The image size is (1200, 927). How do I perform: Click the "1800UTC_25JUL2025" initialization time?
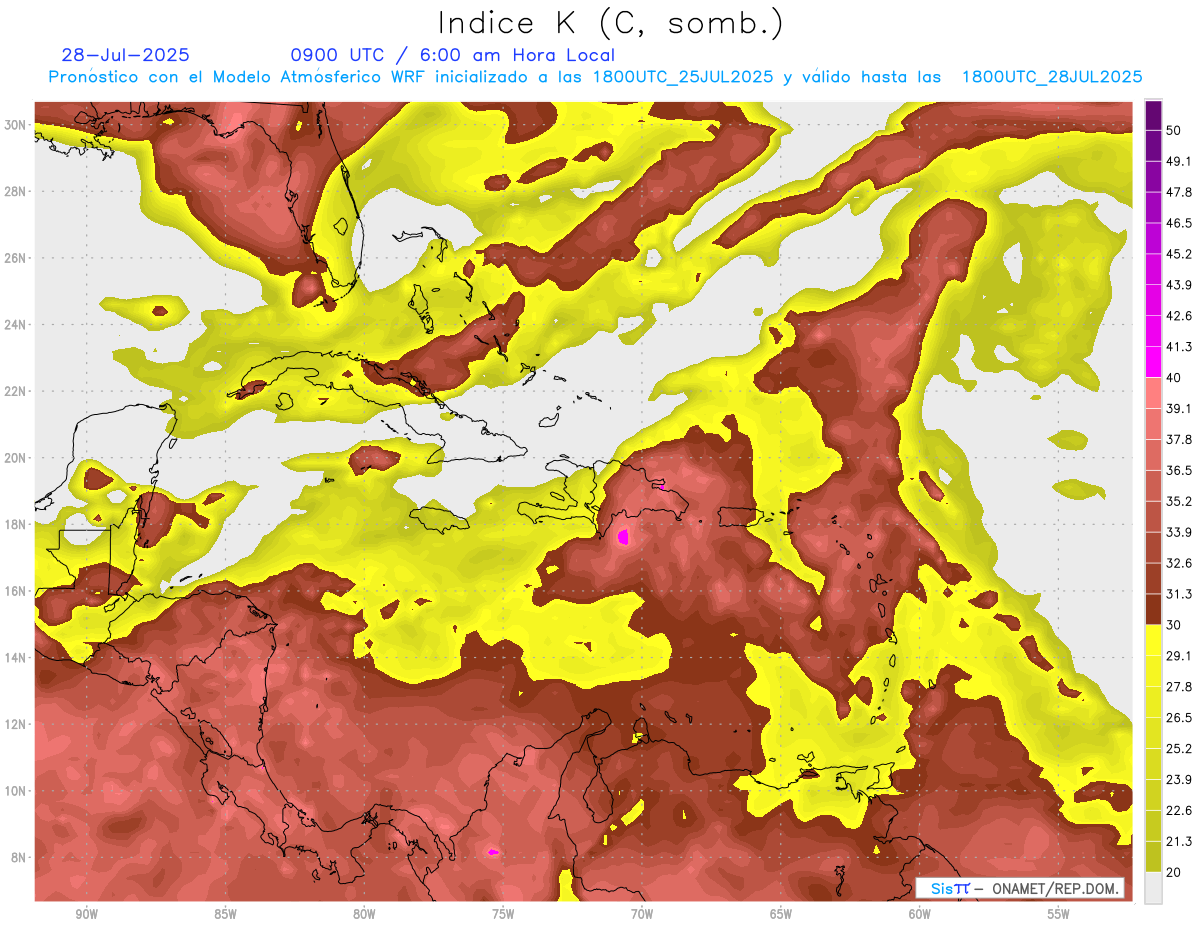point(683,77)
